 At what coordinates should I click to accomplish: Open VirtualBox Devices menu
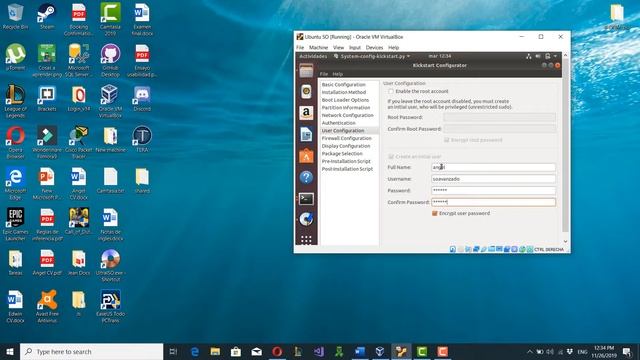[x=374, y=48]
